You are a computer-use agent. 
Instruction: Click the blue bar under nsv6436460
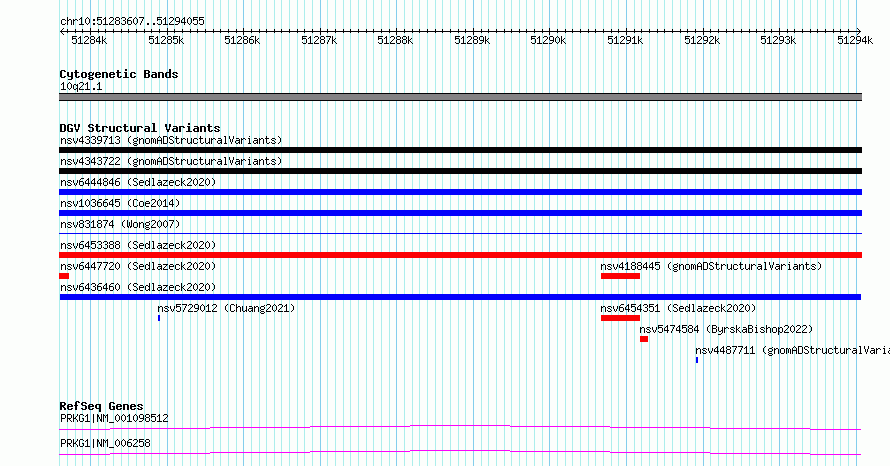(460, 297)
